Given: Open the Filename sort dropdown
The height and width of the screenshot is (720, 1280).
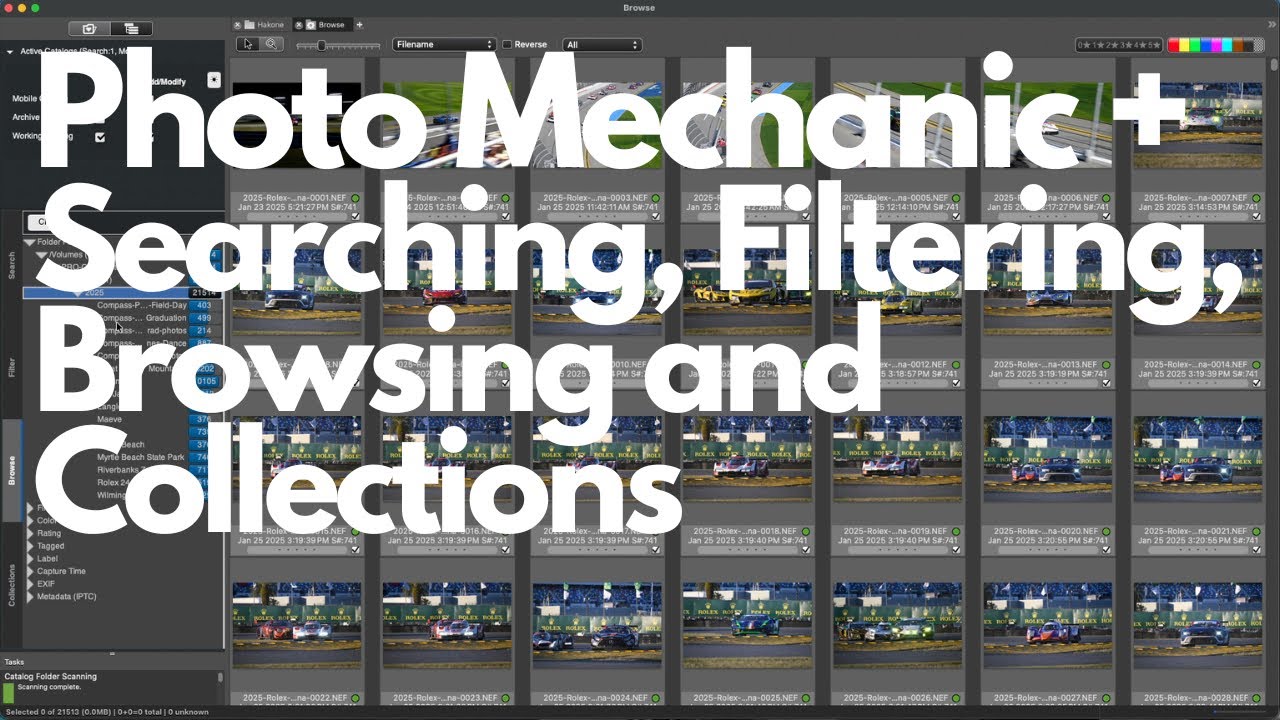Looking at the screenshot, I should (x=444, y=45).
